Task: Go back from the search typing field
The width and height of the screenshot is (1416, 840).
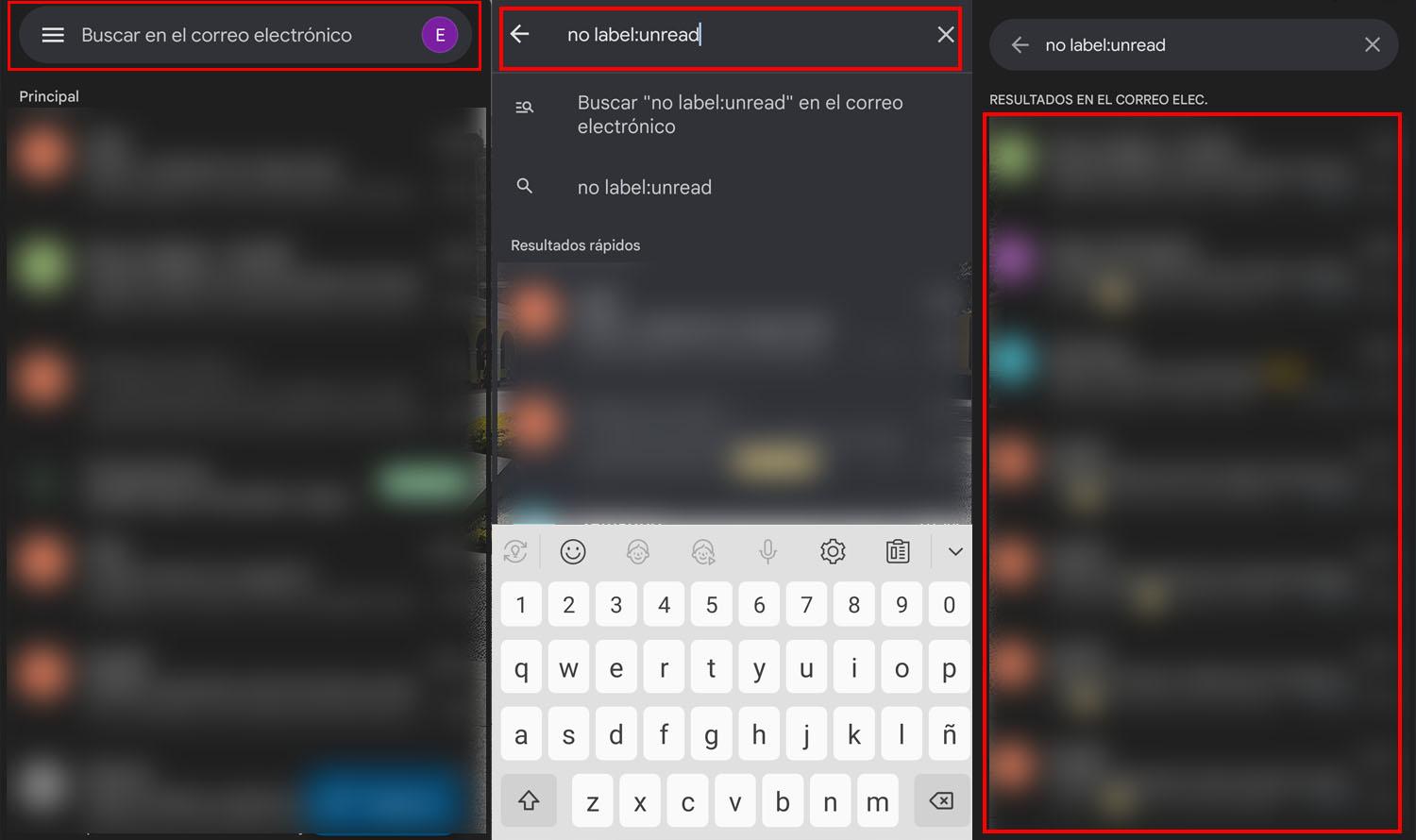Action: pyautogui.click(x=520, y=34)
